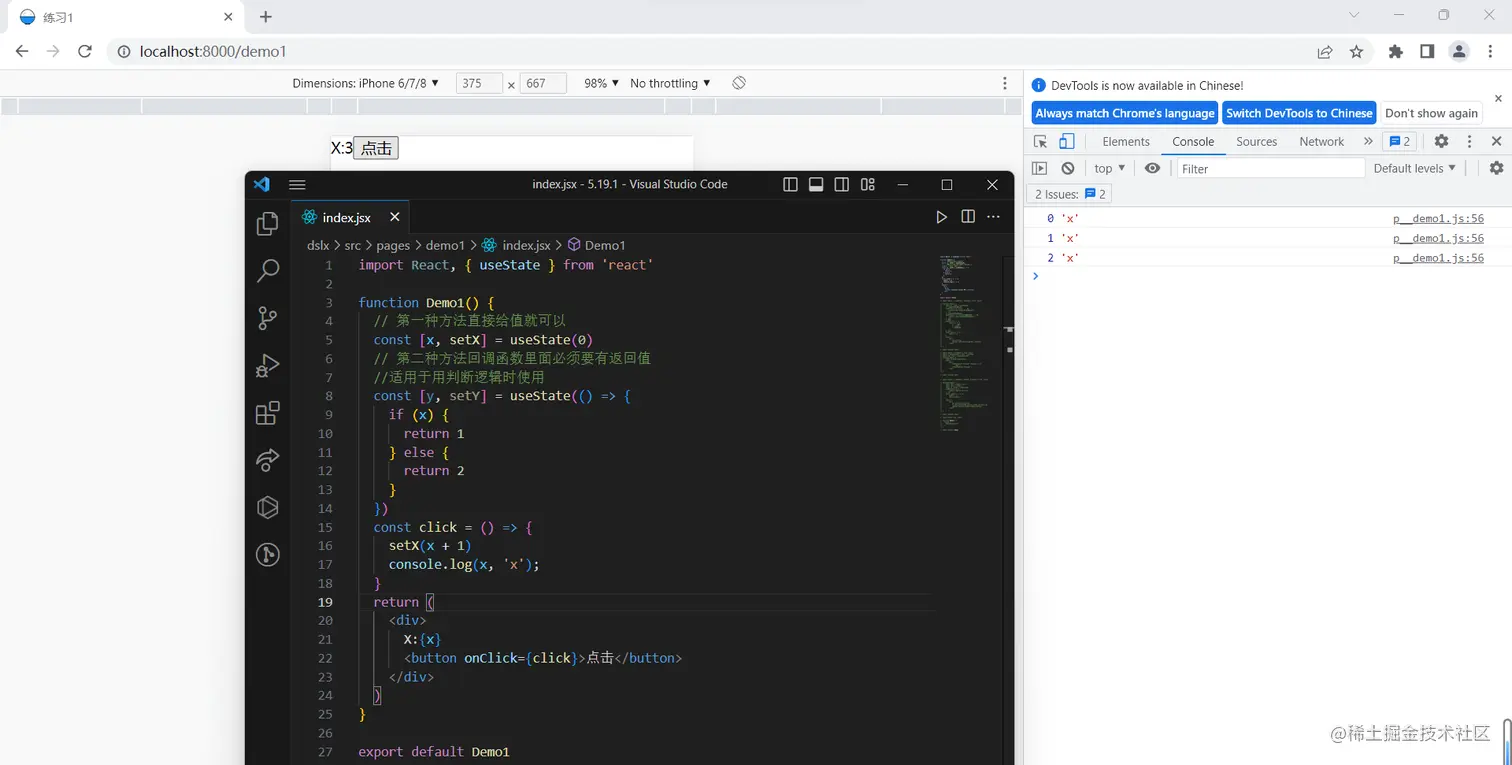This screenshot has height=765, width=1512.
Task: Close the index.jsx tab in VS Code
Action: pyautogui.click(x=395, y=217)
